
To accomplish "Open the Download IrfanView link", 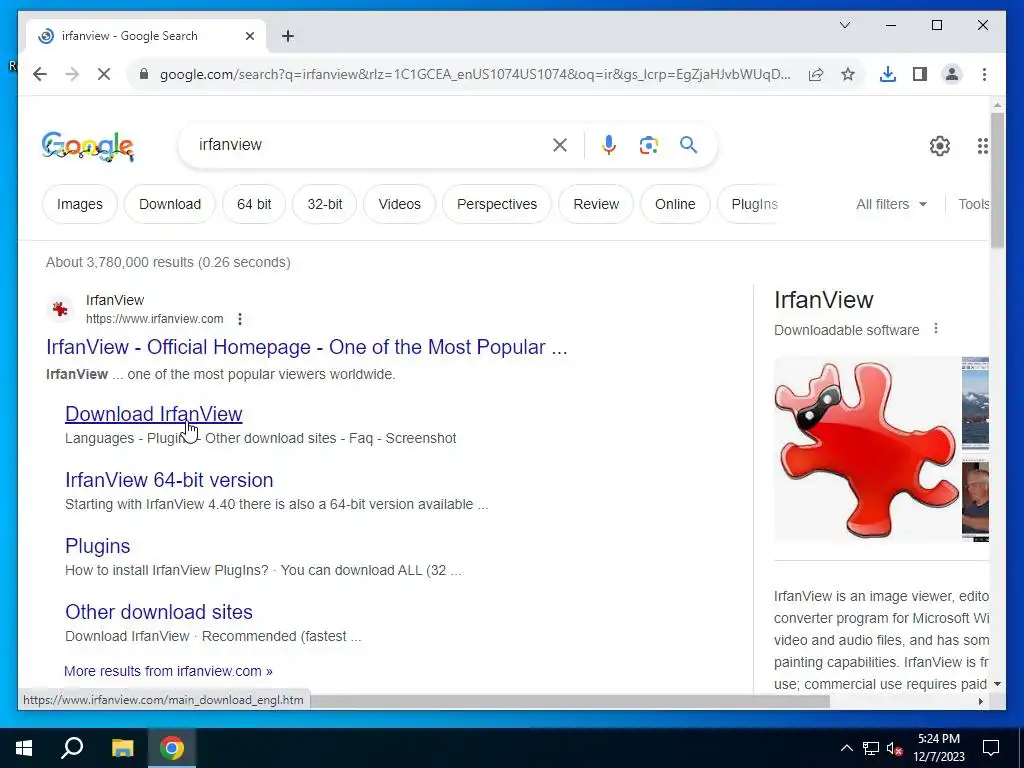I will click(x=153, y=414).
